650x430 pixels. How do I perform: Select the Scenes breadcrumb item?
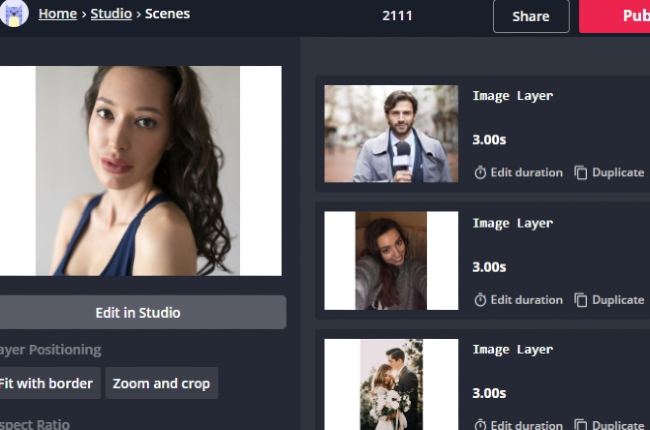pyautogui.click(x=167, y=14)
